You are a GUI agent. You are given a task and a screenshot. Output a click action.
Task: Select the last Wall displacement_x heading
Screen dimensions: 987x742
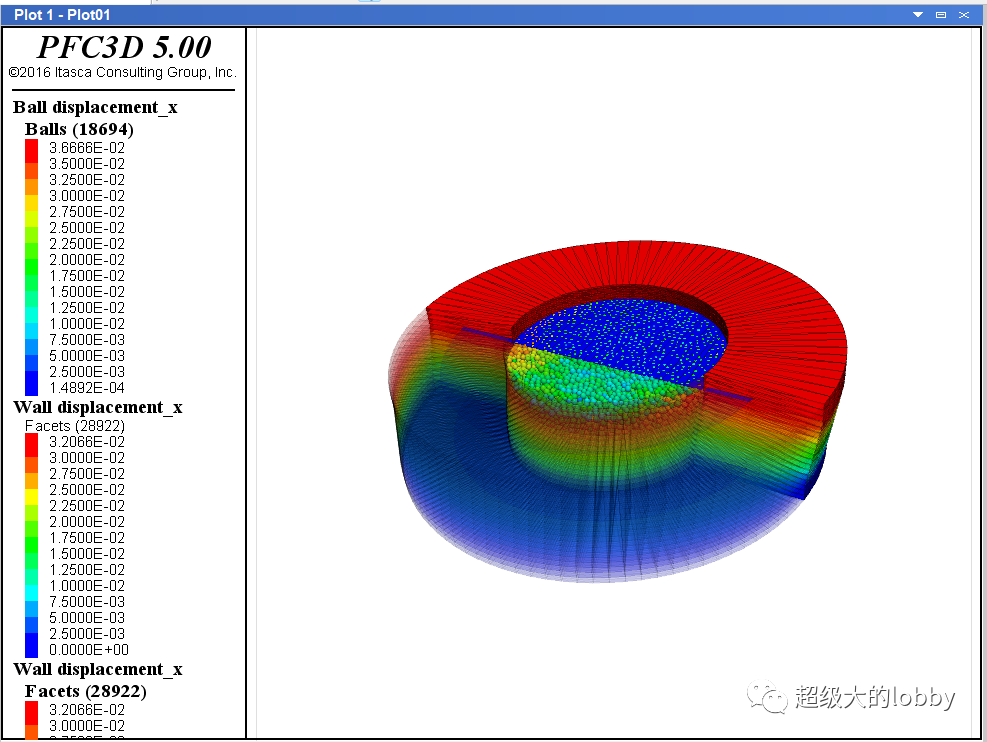tap(98, 670)
